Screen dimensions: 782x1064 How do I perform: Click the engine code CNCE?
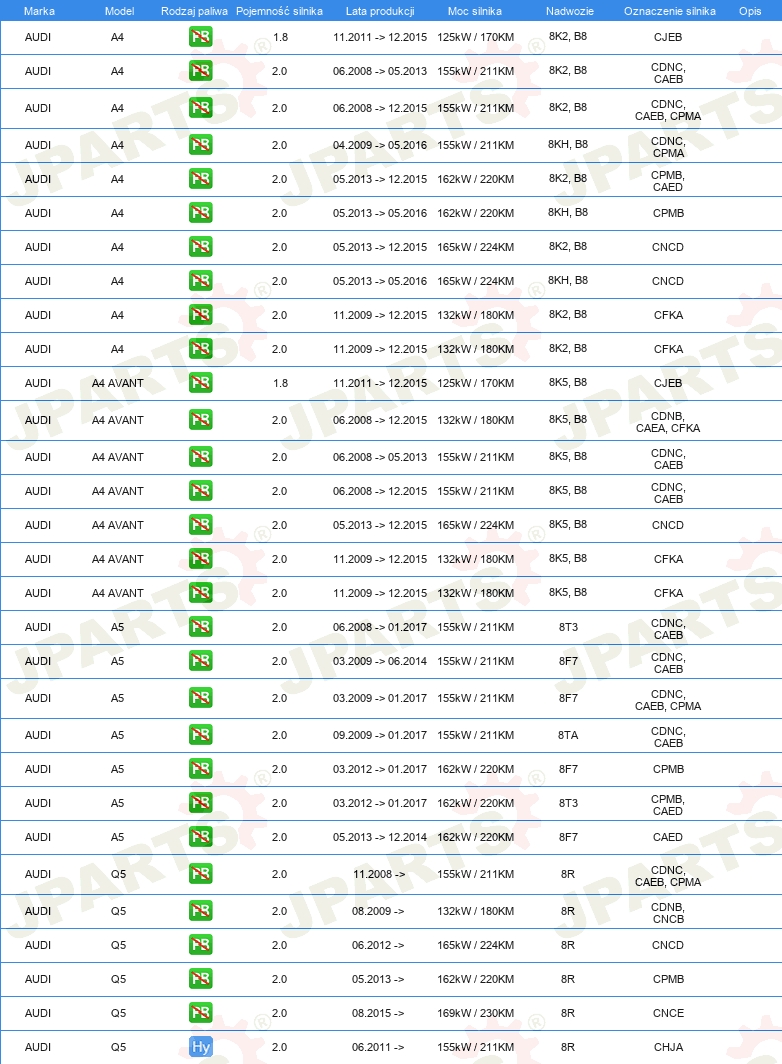point(668,1013)
